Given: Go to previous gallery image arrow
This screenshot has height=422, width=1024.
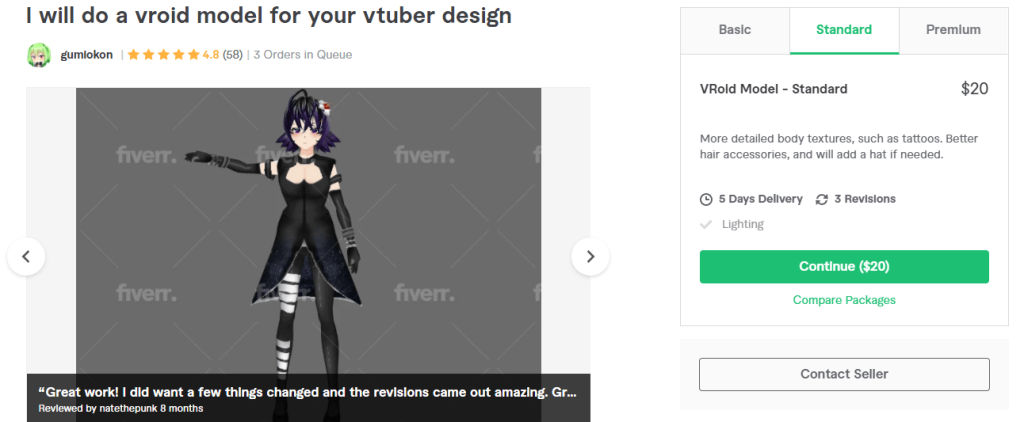Looking at the screenshot, I should point(26,257).
